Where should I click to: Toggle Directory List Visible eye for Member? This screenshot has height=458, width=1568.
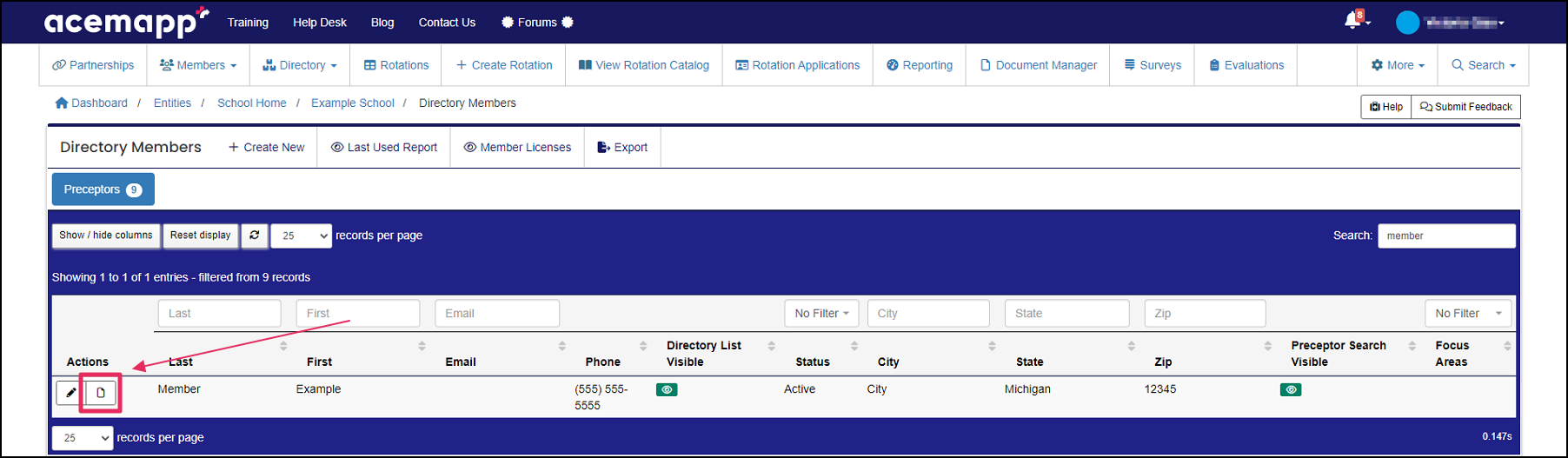coord(667,390)
